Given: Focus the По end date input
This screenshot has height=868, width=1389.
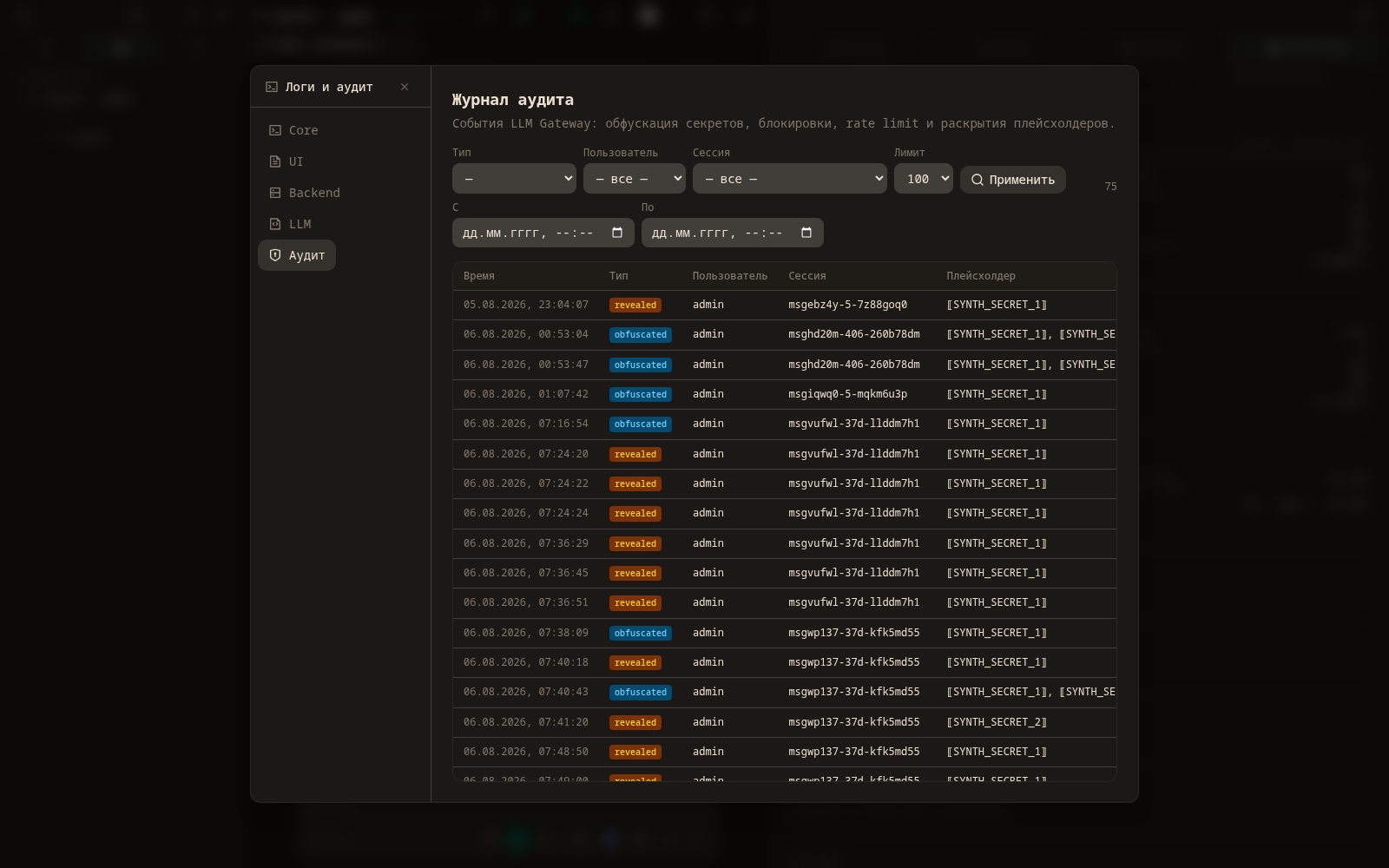Looking at the screenshot, I should point(733,233).
